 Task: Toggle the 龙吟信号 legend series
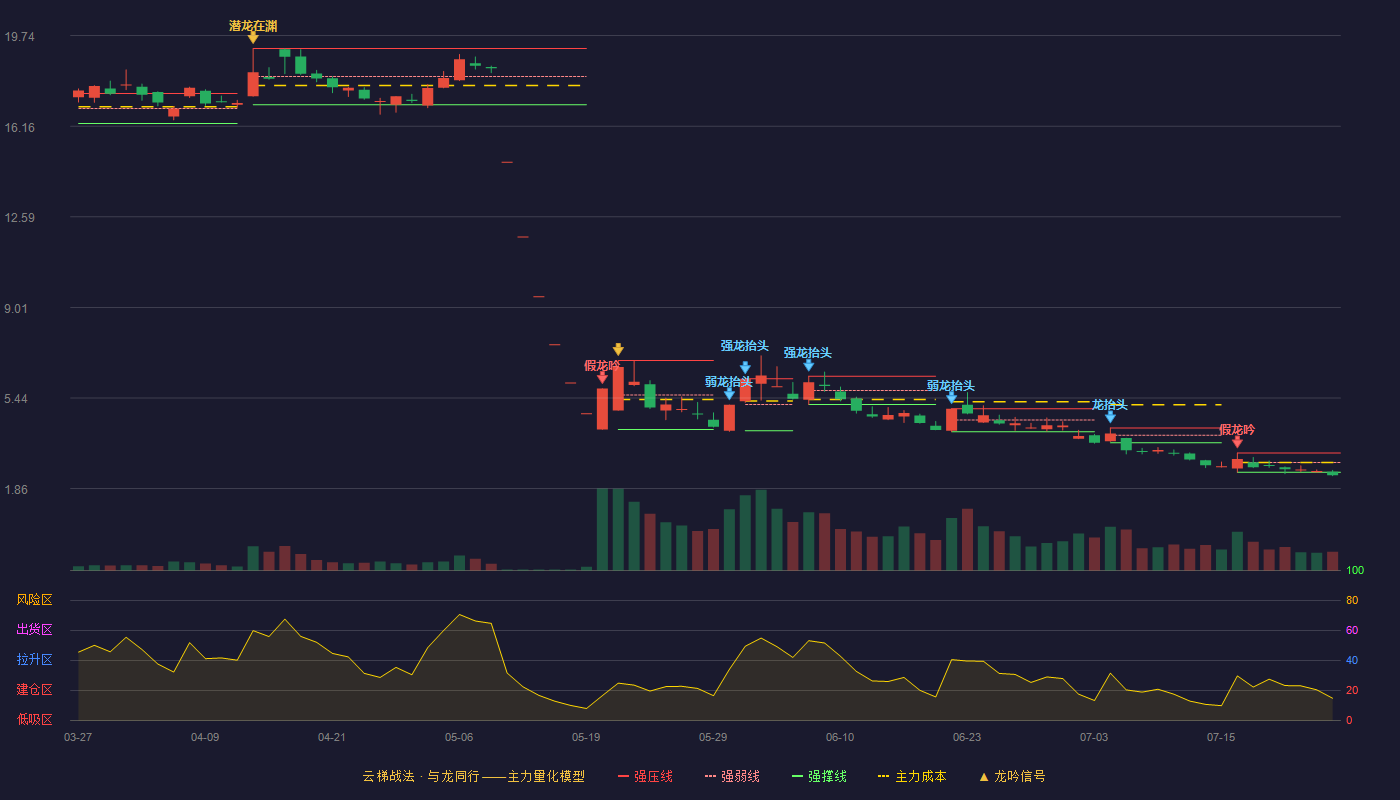(x=1012, y=776)
